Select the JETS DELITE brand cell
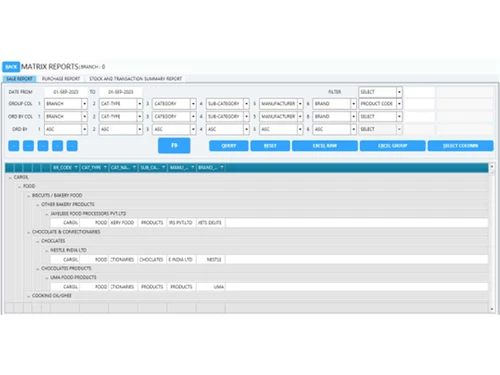This screenshot has height=375, width=500. [211, 223]
